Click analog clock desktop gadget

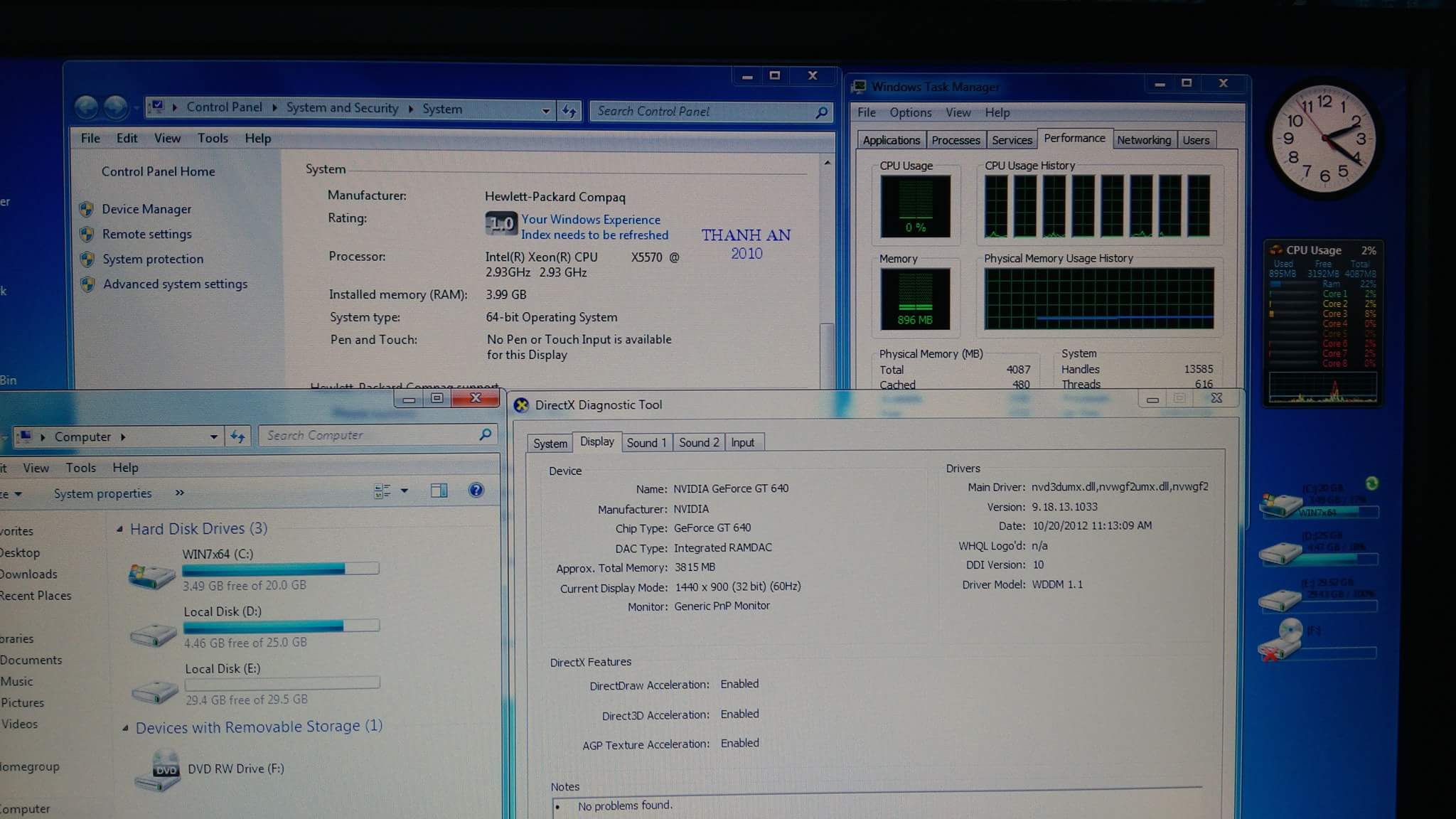(1324, 139)
